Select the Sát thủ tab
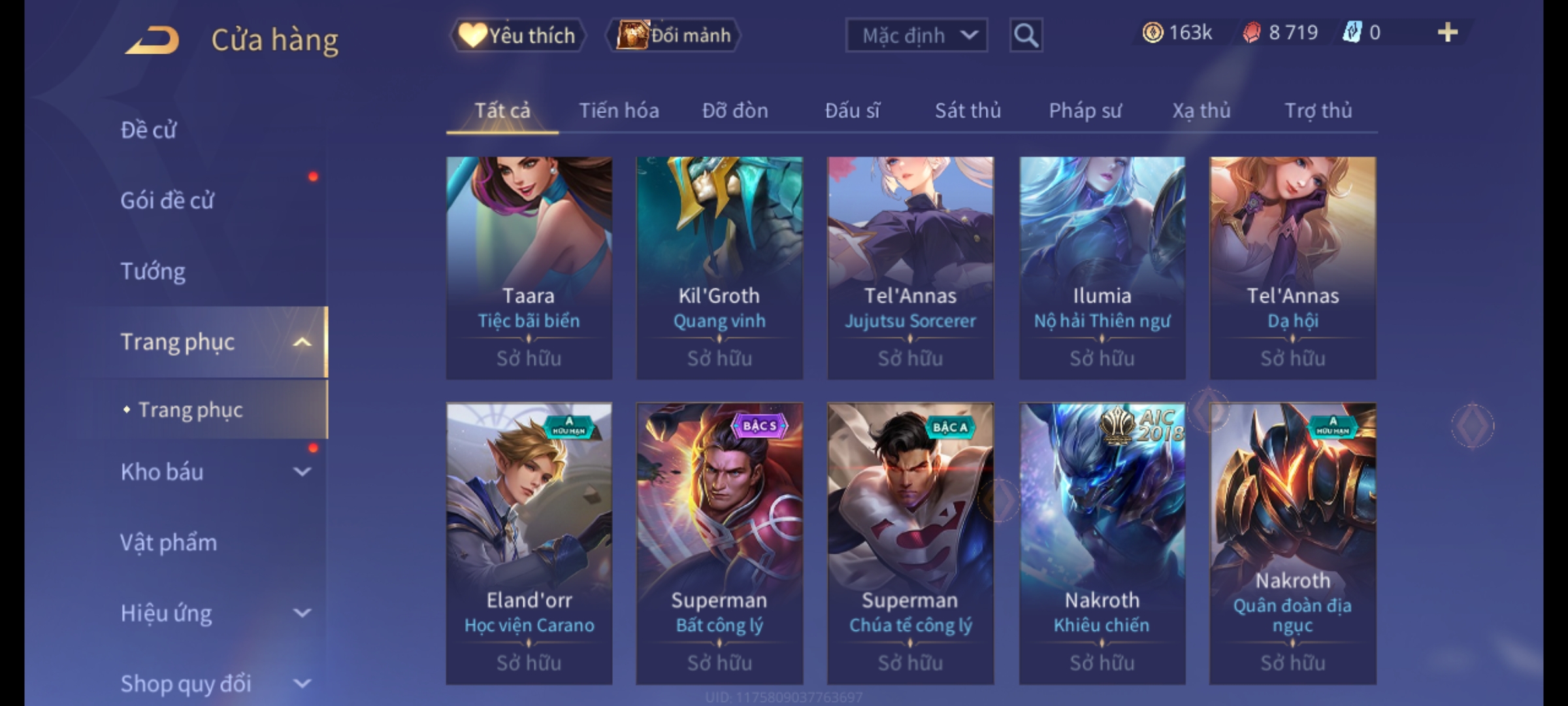Viewport: 1568px width, 706px height. coord(968,110)
